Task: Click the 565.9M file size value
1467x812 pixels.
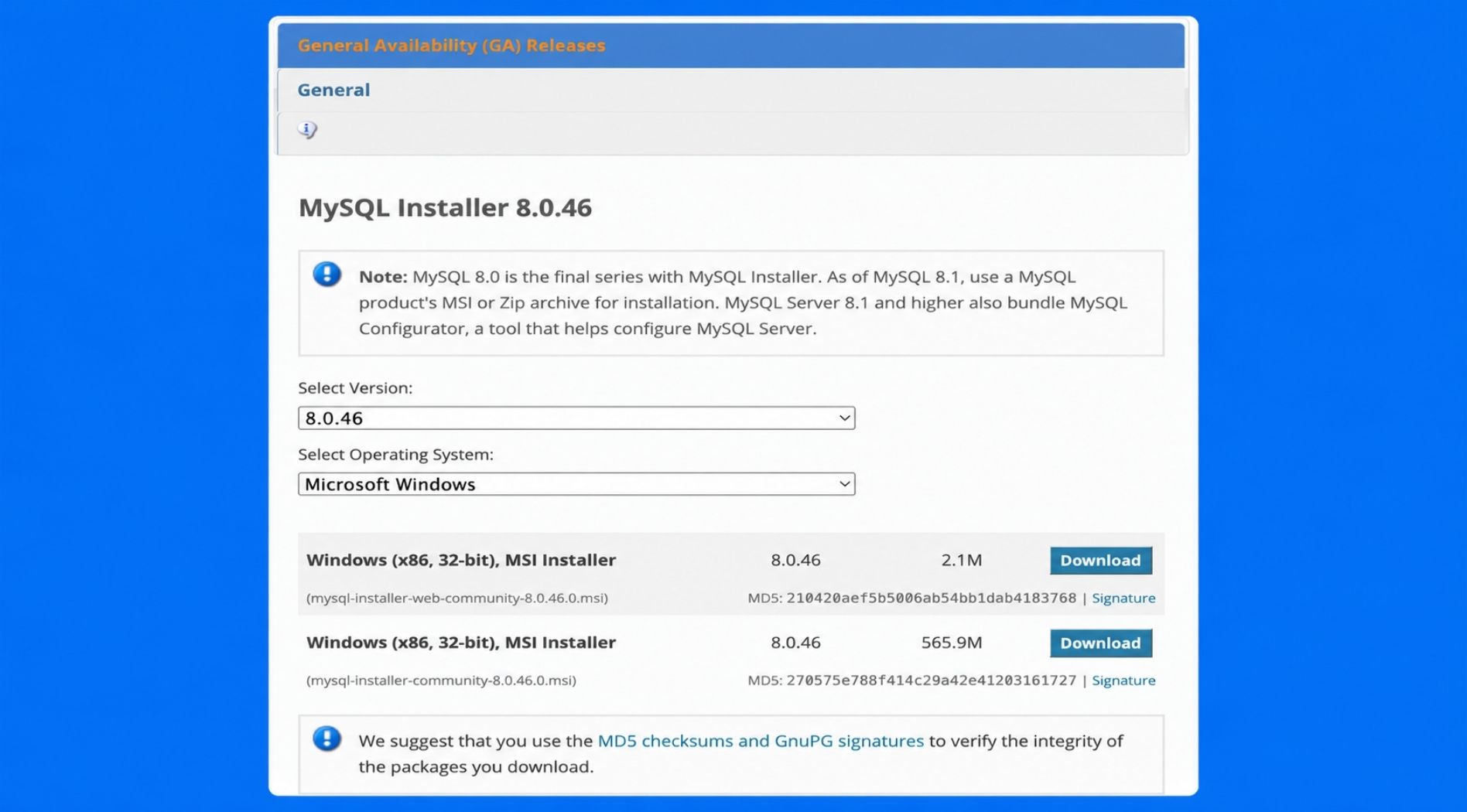Action: [952, 643]
